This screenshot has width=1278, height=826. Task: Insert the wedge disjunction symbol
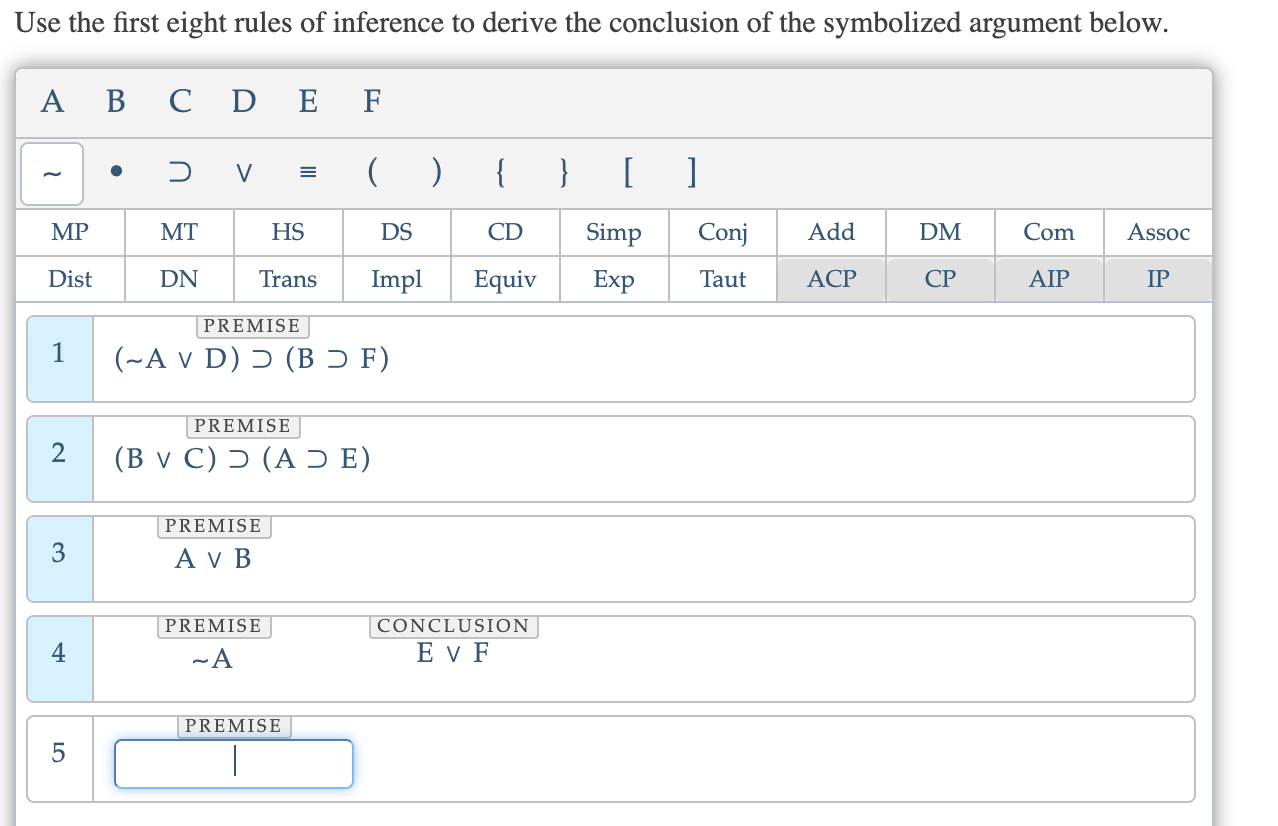coord(243,172)
